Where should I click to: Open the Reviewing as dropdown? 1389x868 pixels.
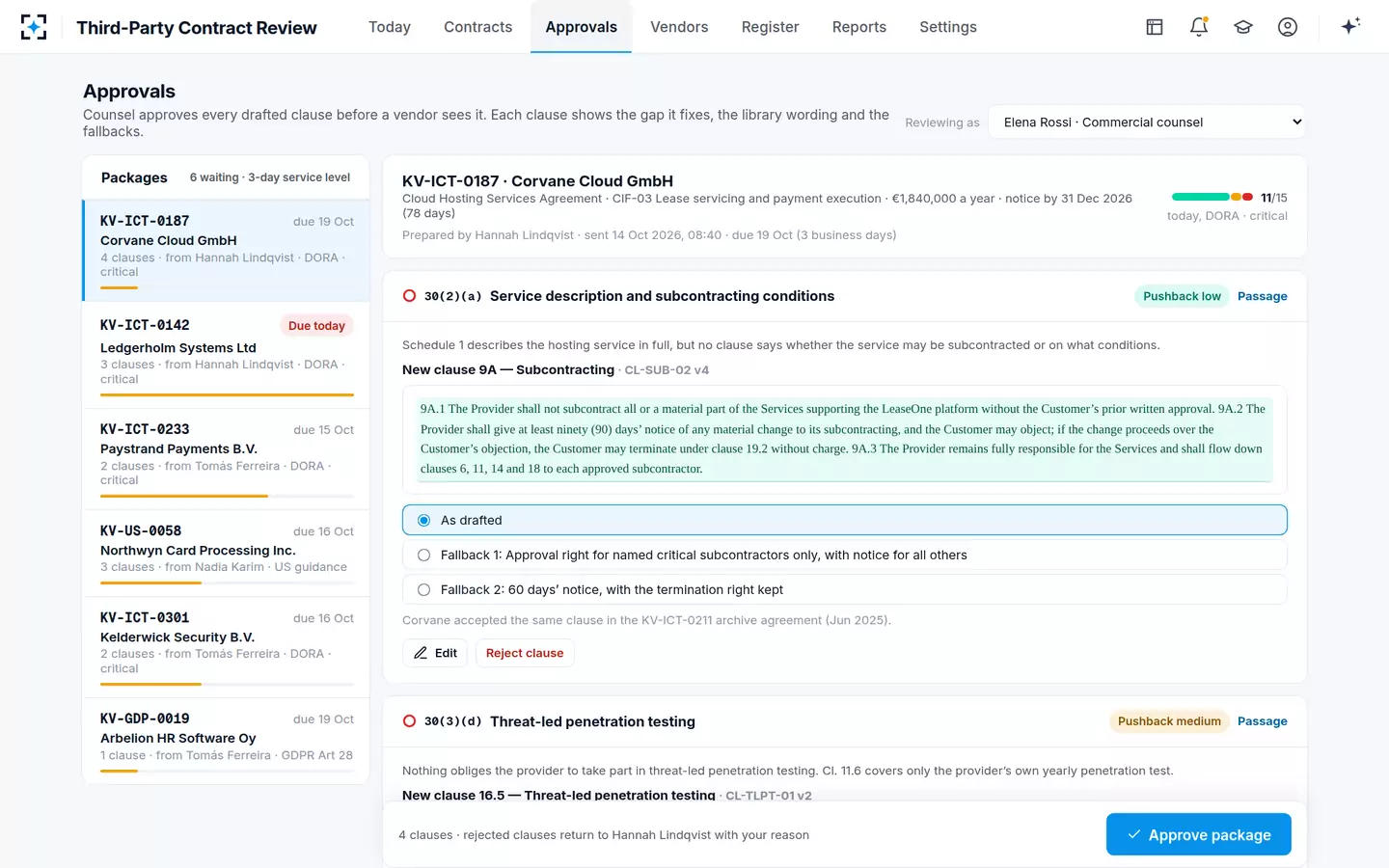point(1147,122)
